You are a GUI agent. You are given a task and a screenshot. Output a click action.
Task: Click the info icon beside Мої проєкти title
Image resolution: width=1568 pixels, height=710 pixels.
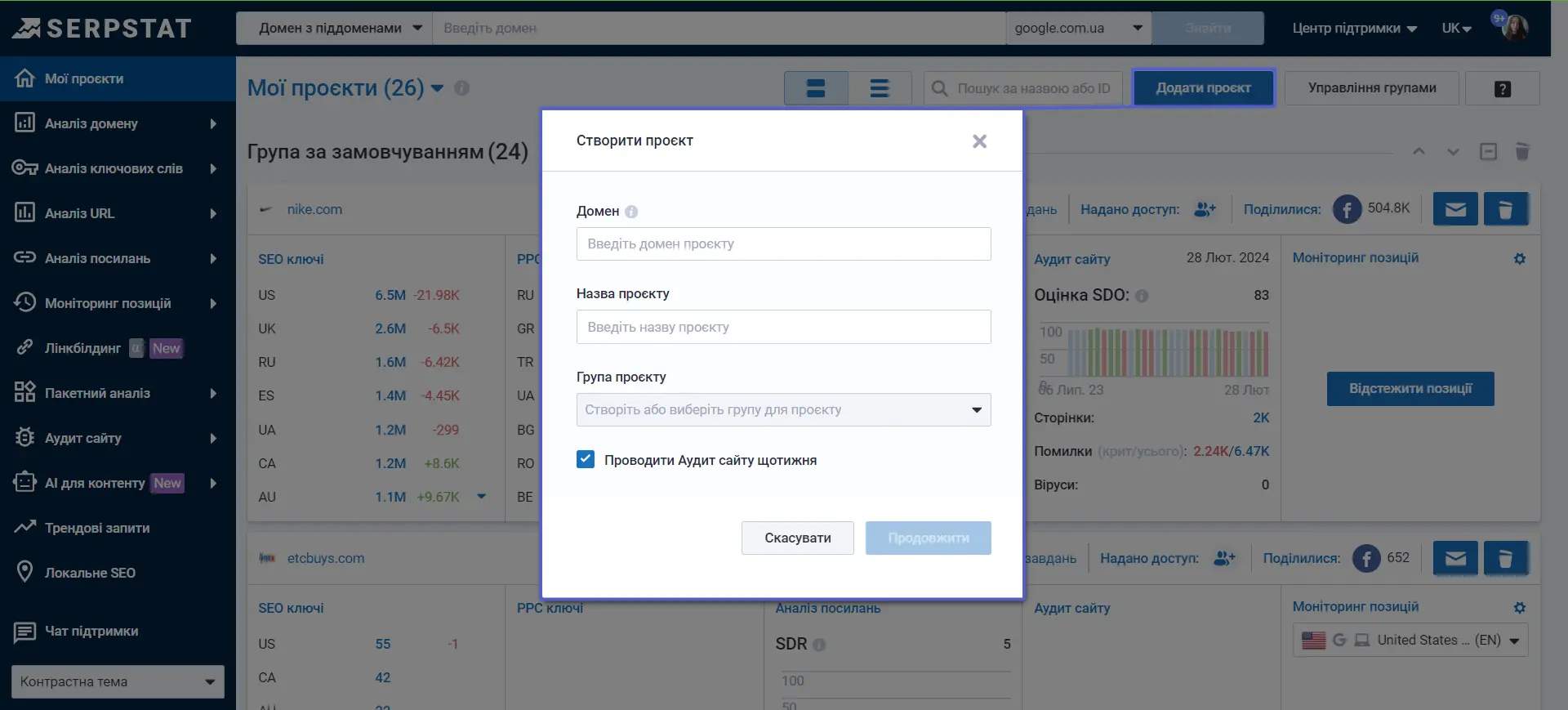pos(461,87)
